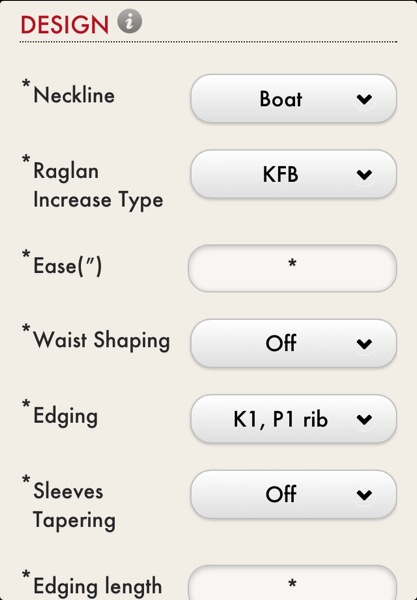Click the chevron arrow on Neckline dropdown

(x=364, y=99)
